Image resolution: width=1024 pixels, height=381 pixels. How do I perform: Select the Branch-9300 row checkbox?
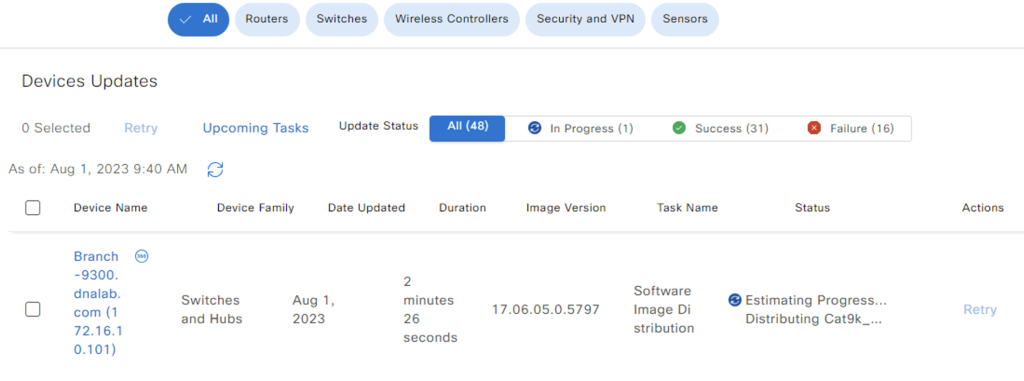(33, 309)
